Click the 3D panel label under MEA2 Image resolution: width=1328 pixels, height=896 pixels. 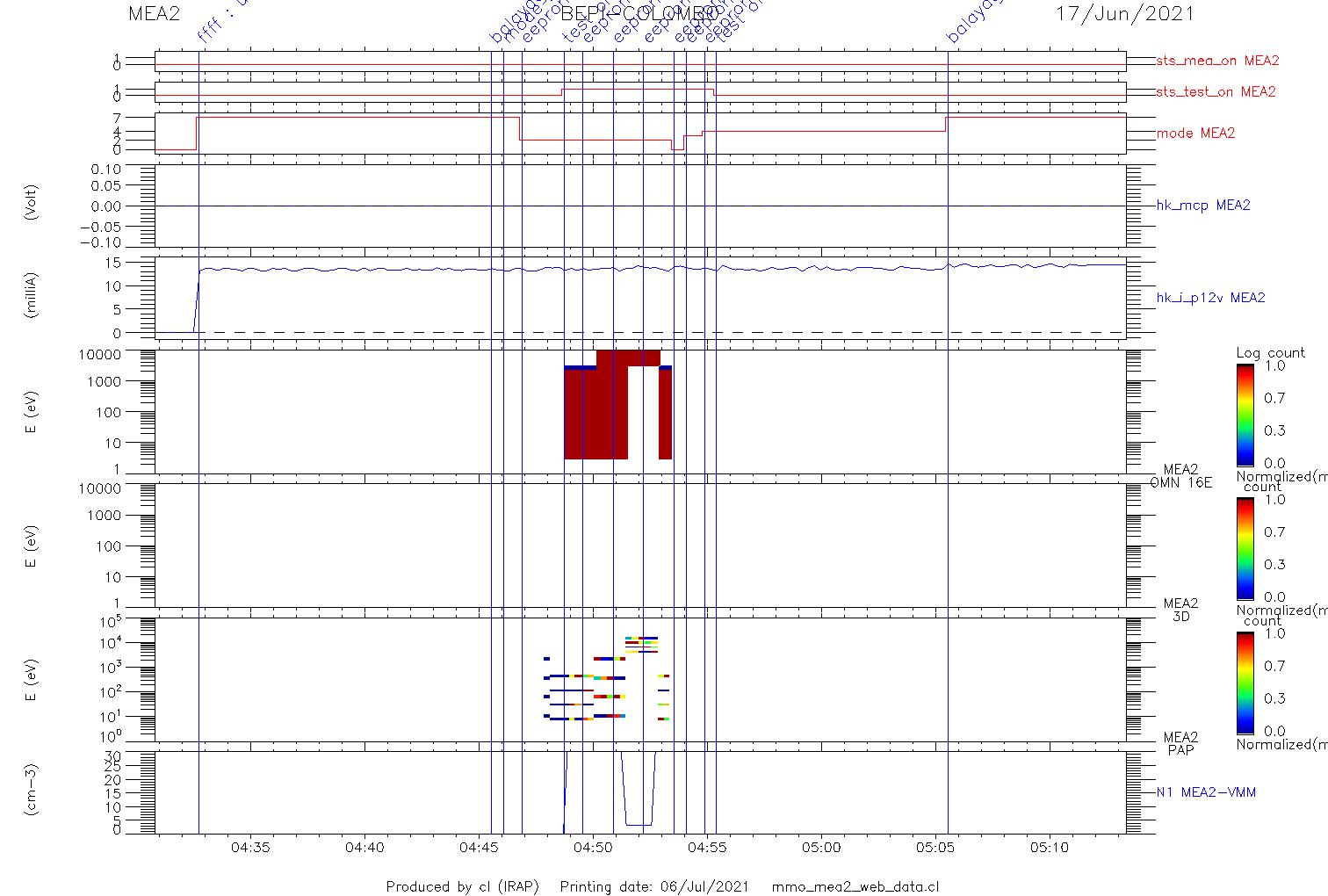tap(1181, 617)
